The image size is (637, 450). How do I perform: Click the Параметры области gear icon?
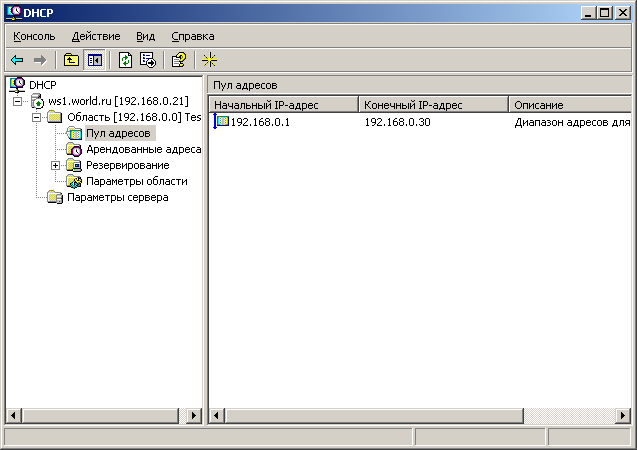74,182
